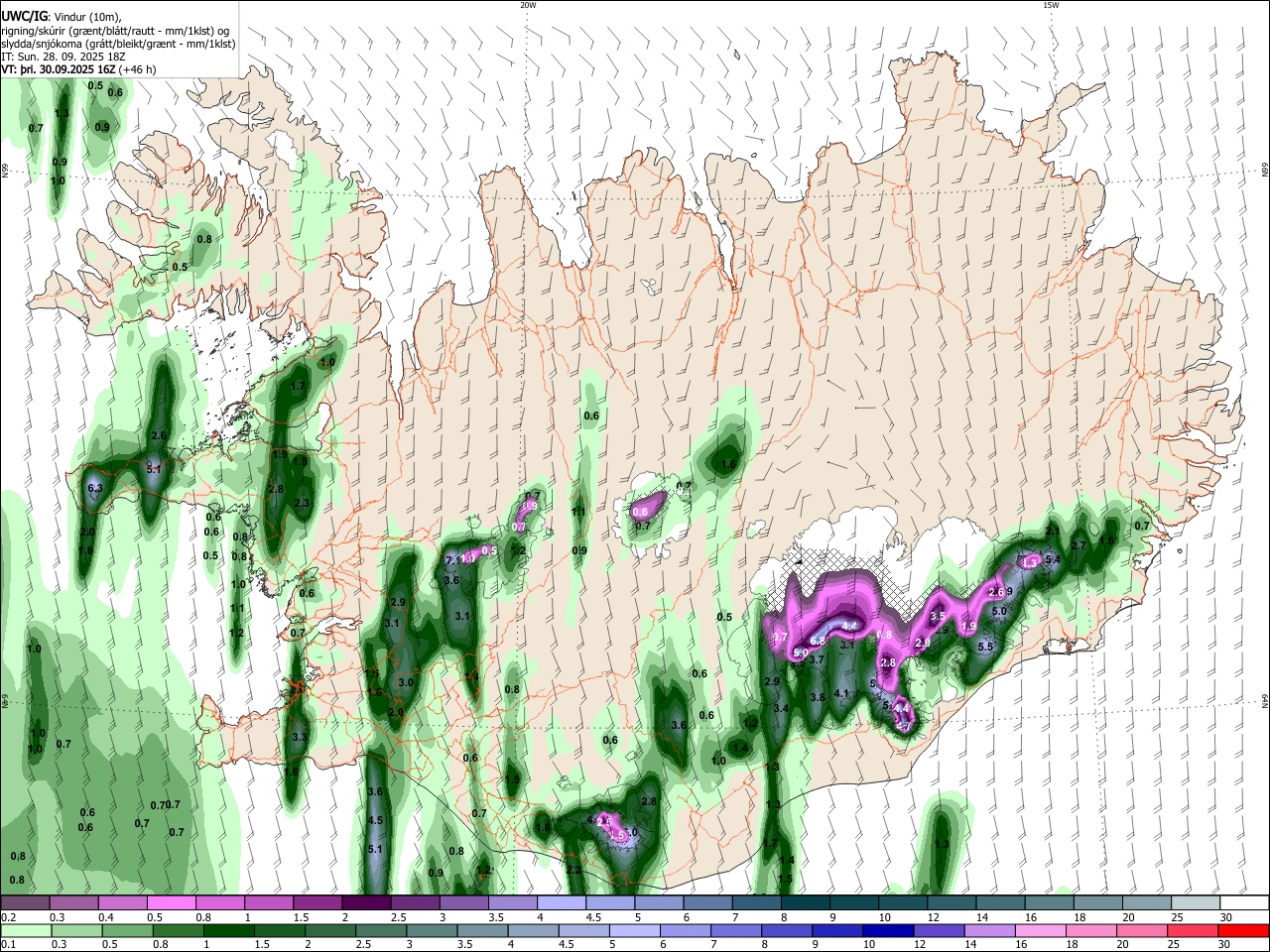This screenshot has height=952, width=1270.
Task: Select the 18 pink swatch in lower rain legend
Action: pyautogui.click(x=1092, y=930)
